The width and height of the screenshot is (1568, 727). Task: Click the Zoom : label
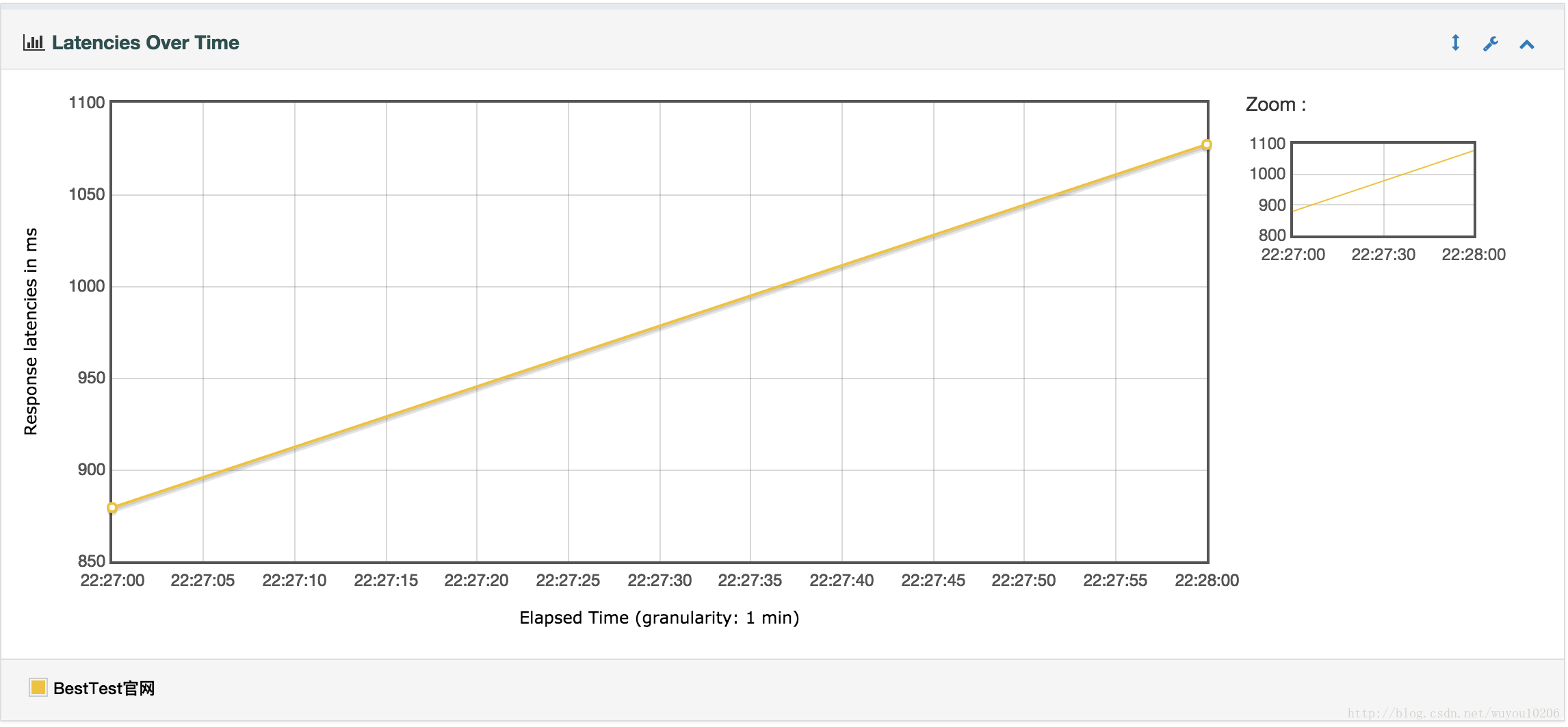(1276, 104)
